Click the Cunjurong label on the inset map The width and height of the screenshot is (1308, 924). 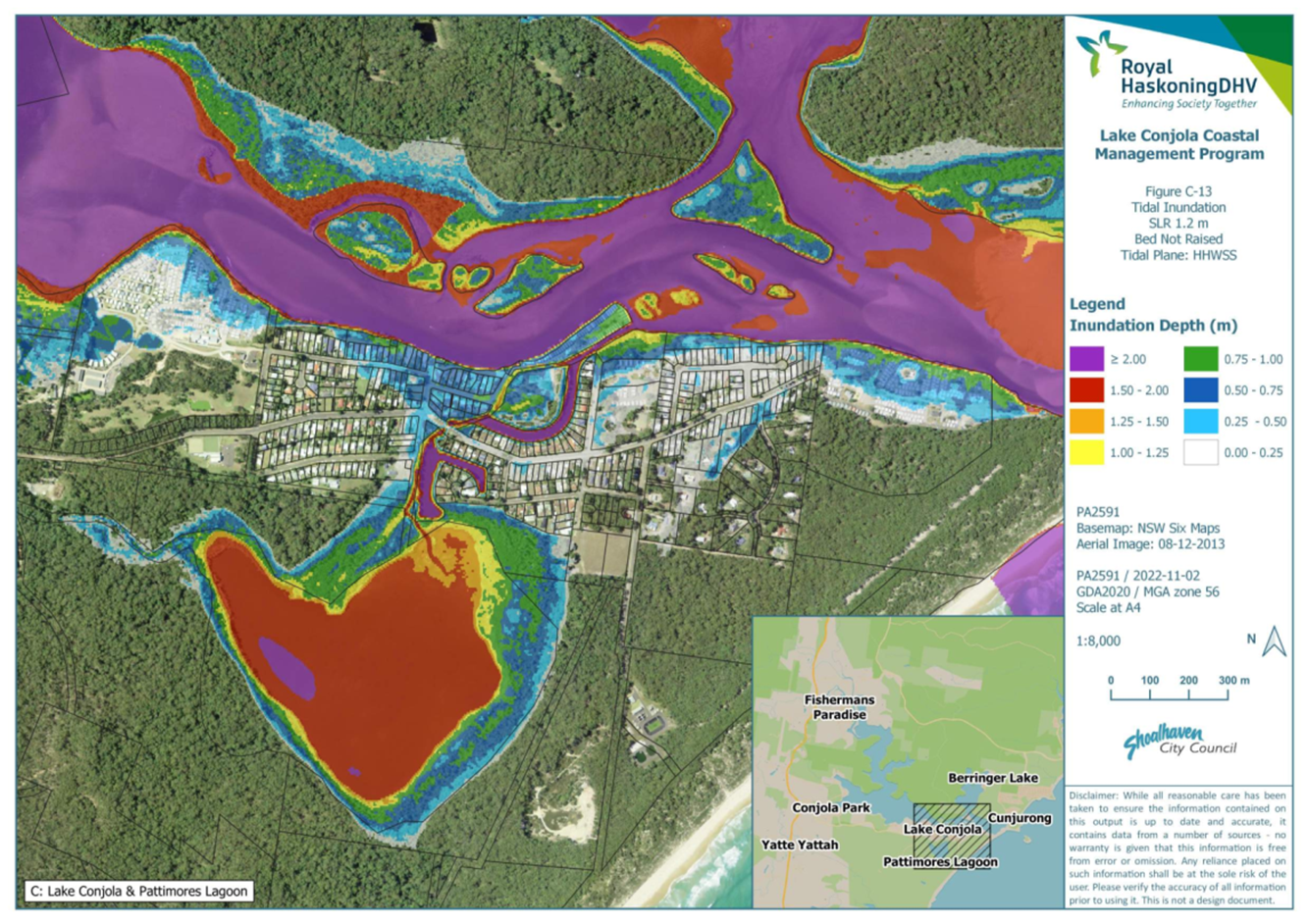(x=1020, y=818)
